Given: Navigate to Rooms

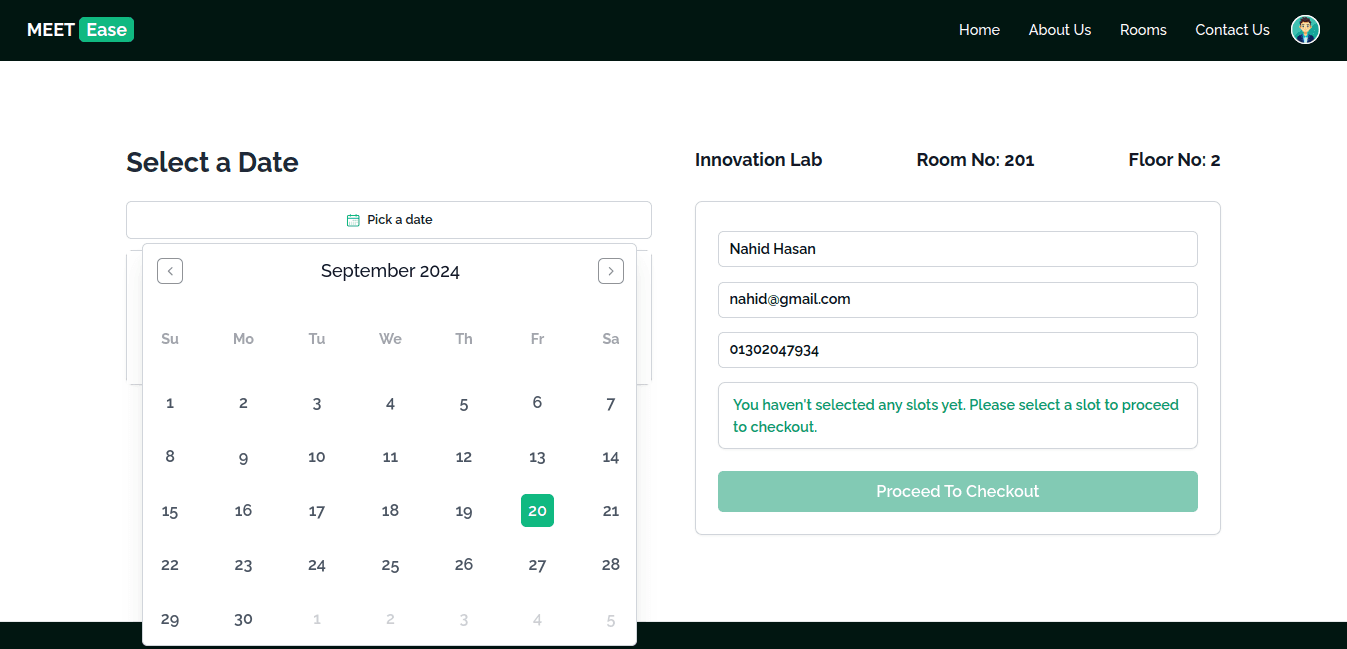Looking at the screenshot, I should click(x=1143, y=30).
